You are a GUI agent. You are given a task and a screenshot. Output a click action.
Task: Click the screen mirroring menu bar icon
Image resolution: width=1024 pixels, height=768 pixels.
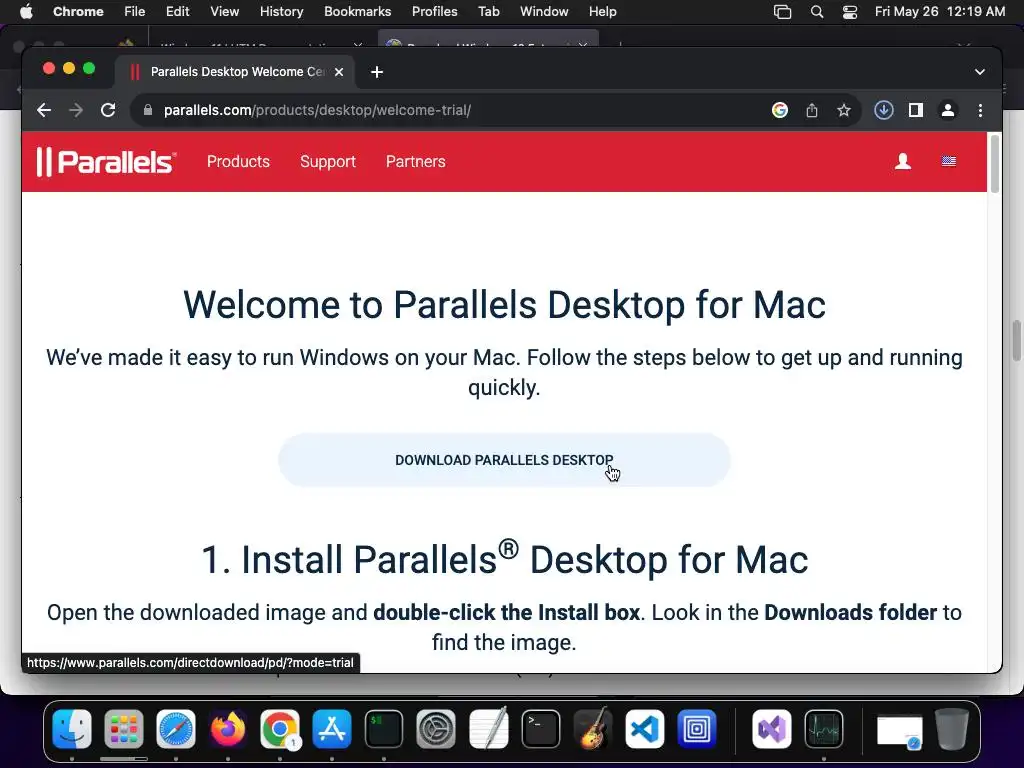tap(782, 12)
